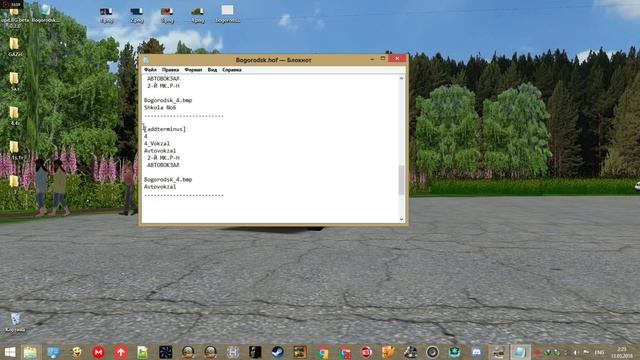Open the red up-arrow taskbar app
Image resolution: width=640 pixels, height=360 pixels.
(121, 352)
